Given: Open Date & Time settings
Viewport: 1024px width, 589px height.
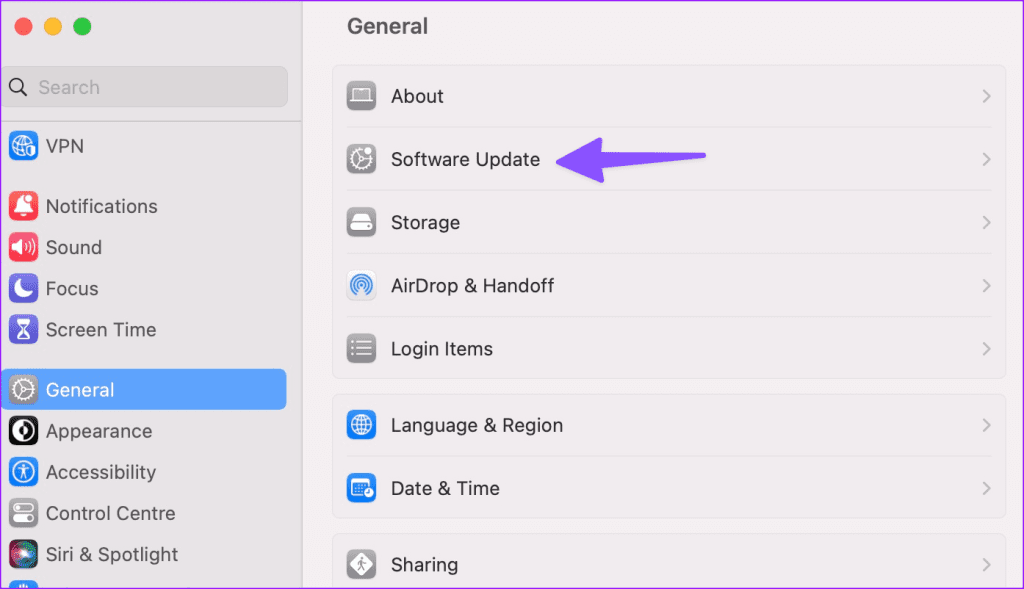Looking at the screenshot, I should click(669, 488).
